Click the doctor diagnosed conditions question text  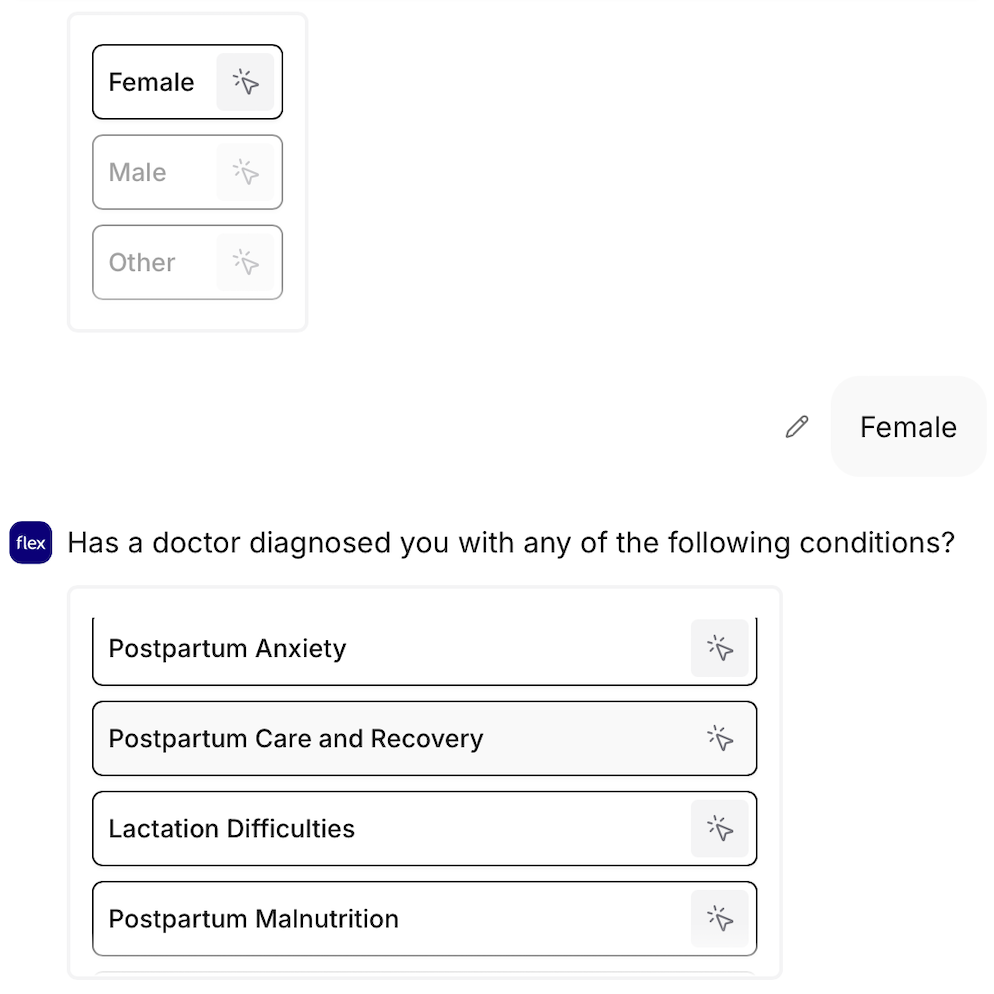coord(511,543)
